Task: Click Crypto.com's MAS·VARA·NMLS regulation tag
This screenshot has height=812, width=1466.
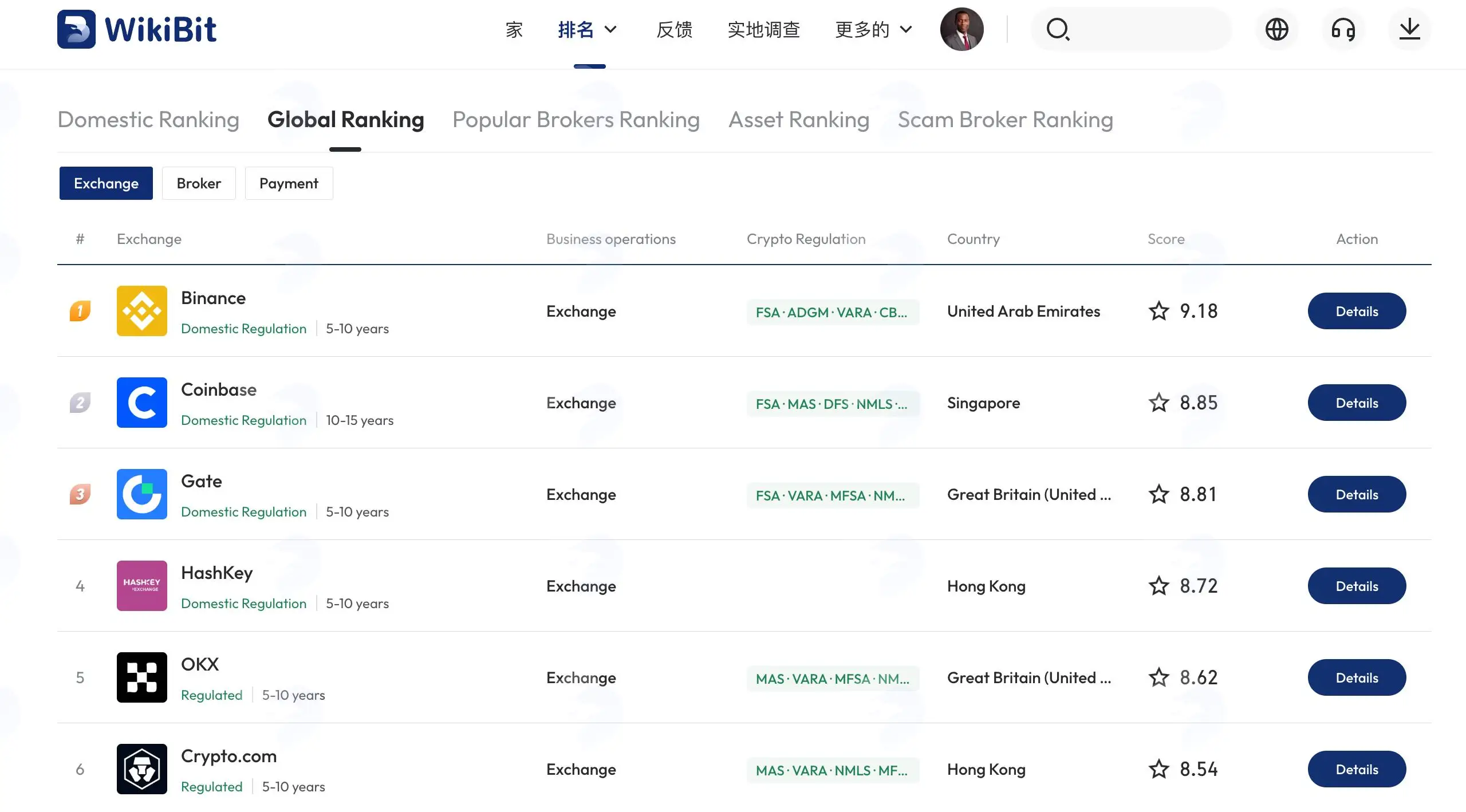Action: [833, 770]
